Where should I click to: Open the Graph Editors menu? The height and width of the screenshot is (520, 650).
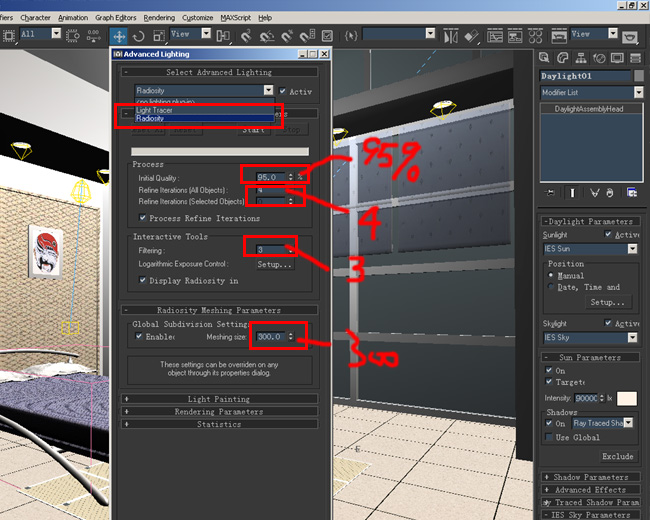pos(116,18)
